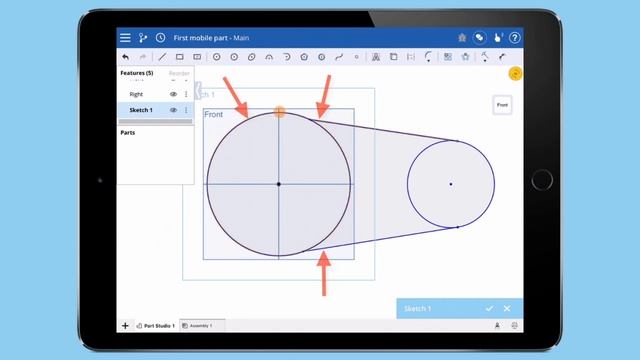Screen dimensions: 640x360
Task: Select the sketch Transform tool
Action: 466,57
